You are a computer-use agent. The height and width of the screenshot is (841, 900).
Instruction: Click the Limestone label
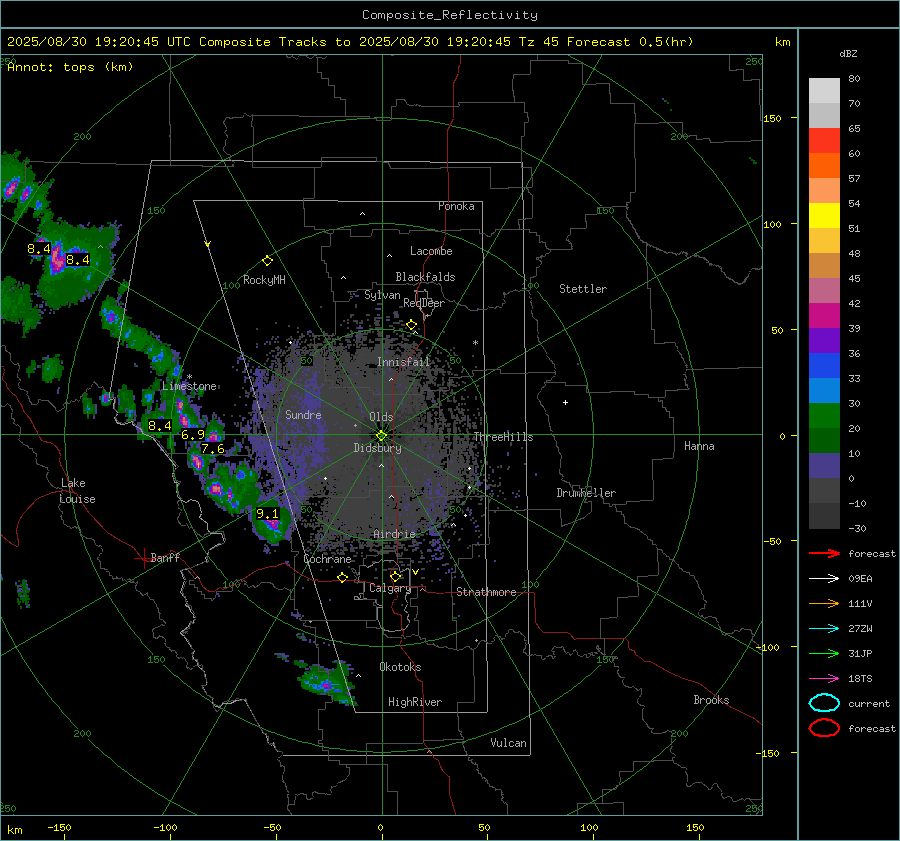pos(189,386)
